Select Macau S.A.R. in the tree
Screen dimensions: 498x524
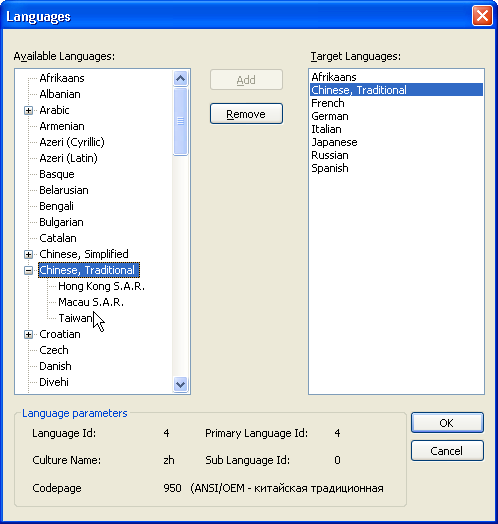point(91,302)
